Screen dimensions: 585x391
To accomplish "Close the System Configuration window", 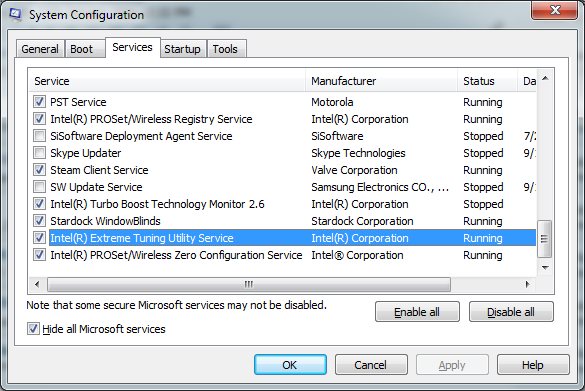I will tap(554, 10).
